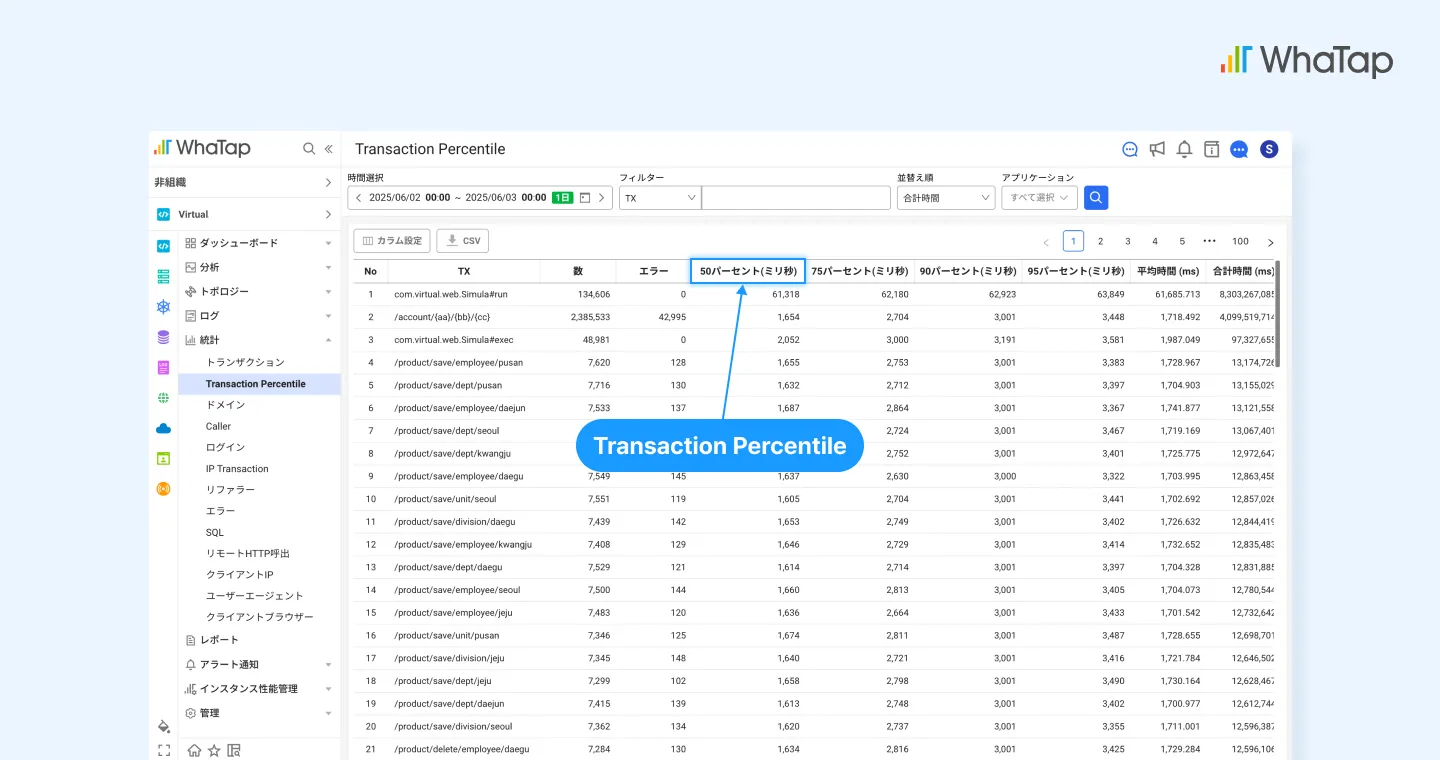Image resolution: width=1440 pixels, height=760 pixels.
Task: Click the blue search button
Action: coord(1096,198)
